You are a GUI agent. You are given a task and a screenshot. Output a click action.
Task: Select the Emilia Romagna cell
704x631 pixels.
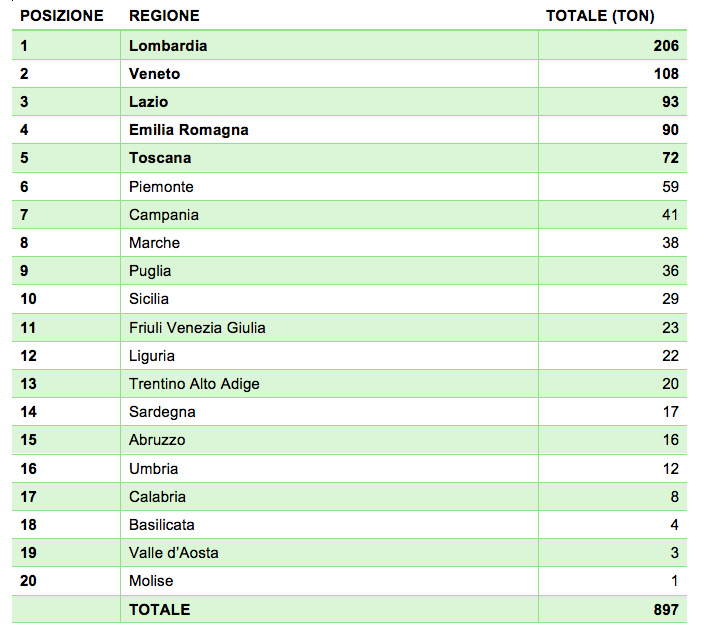188,130
